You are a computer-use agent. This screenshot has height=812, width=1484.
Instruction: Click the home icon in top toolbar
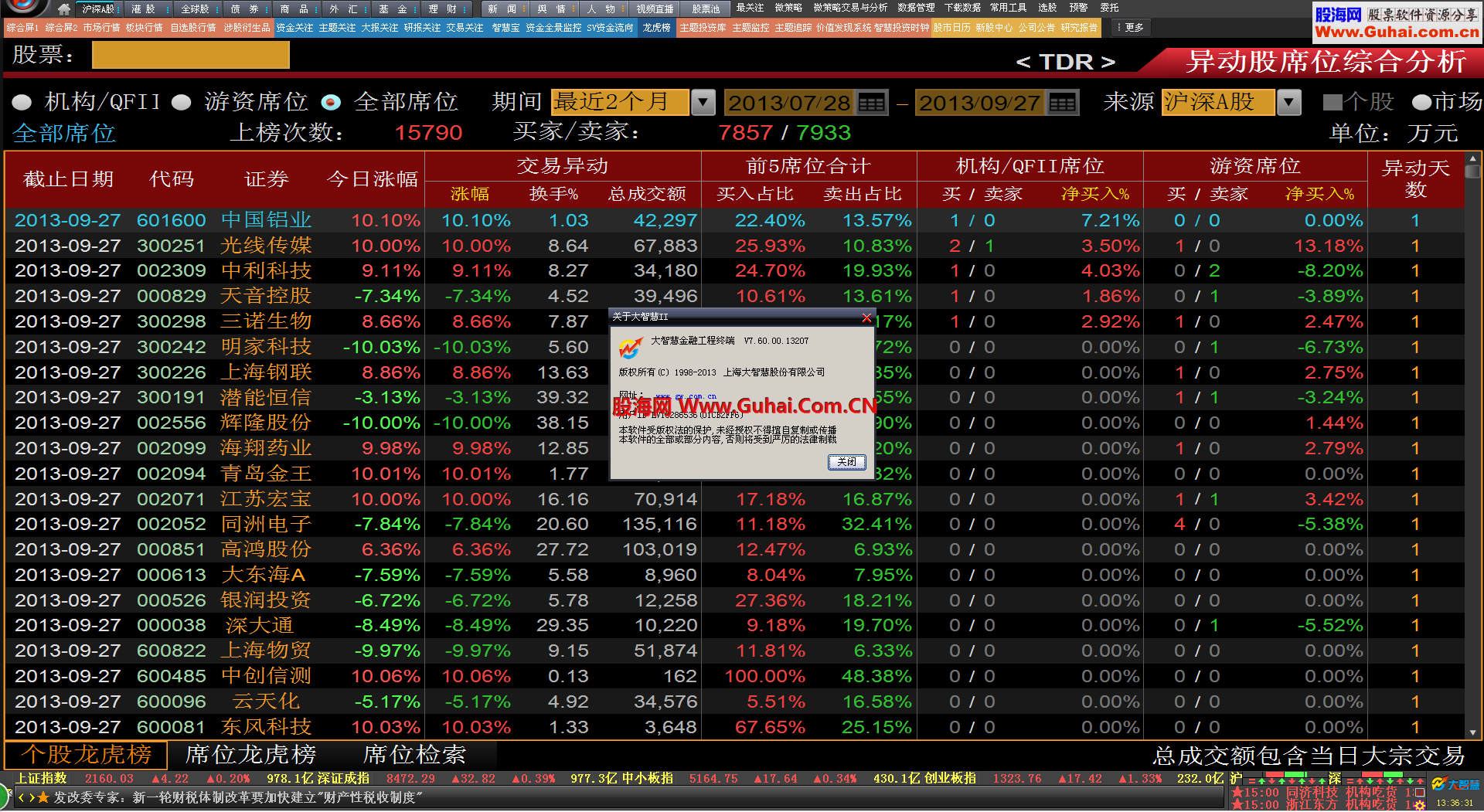64,9
